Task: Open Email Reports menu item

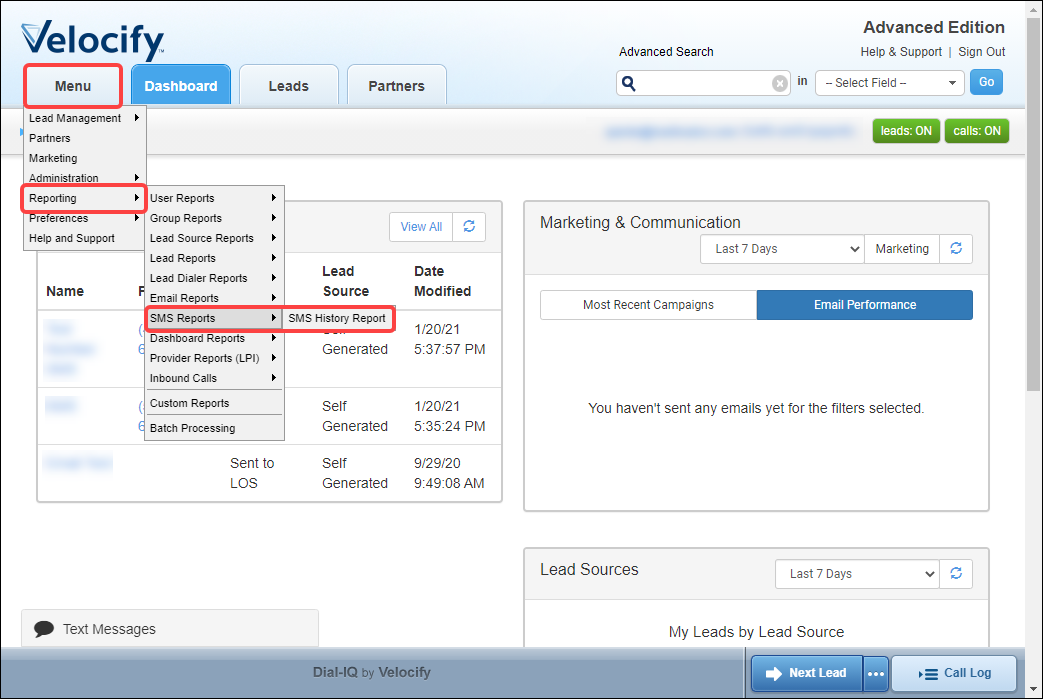Action: pyautogui.click(x=214, y=298)
